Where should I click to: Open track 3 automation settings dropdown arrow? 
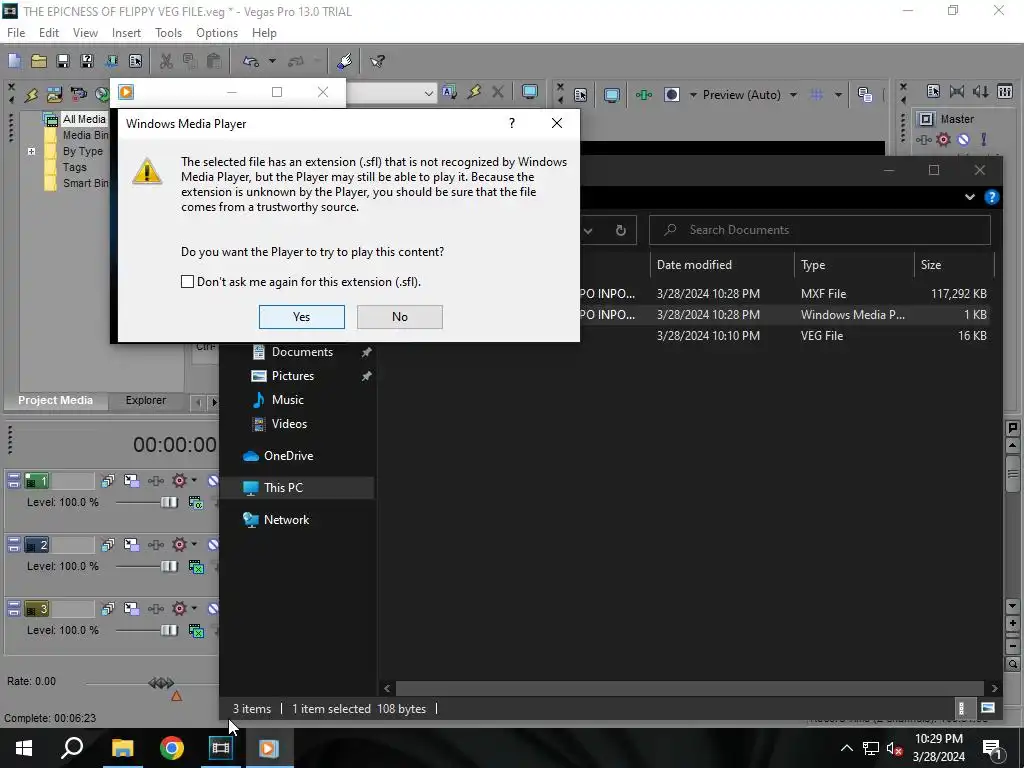(x=194, y=609)
